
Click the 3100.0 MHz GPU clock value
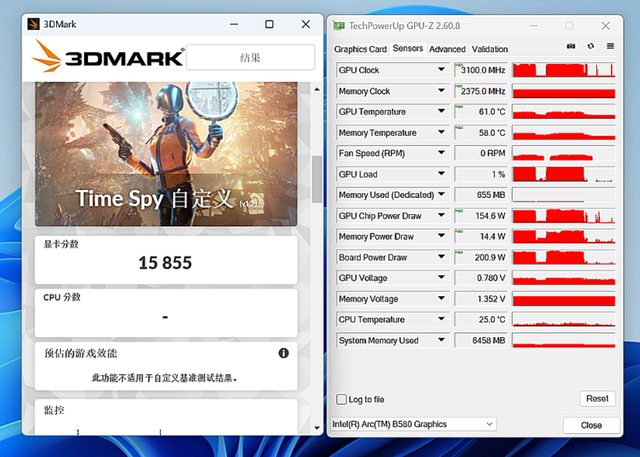point(483,70)
